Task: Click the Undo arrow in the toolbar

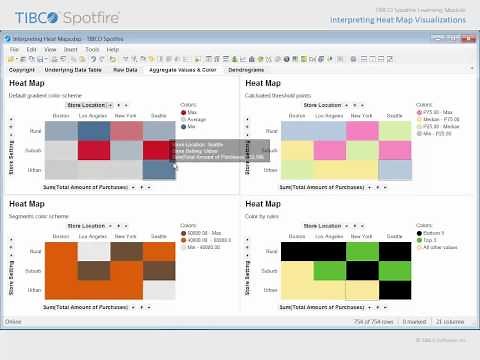Action: tap(94, 59)
